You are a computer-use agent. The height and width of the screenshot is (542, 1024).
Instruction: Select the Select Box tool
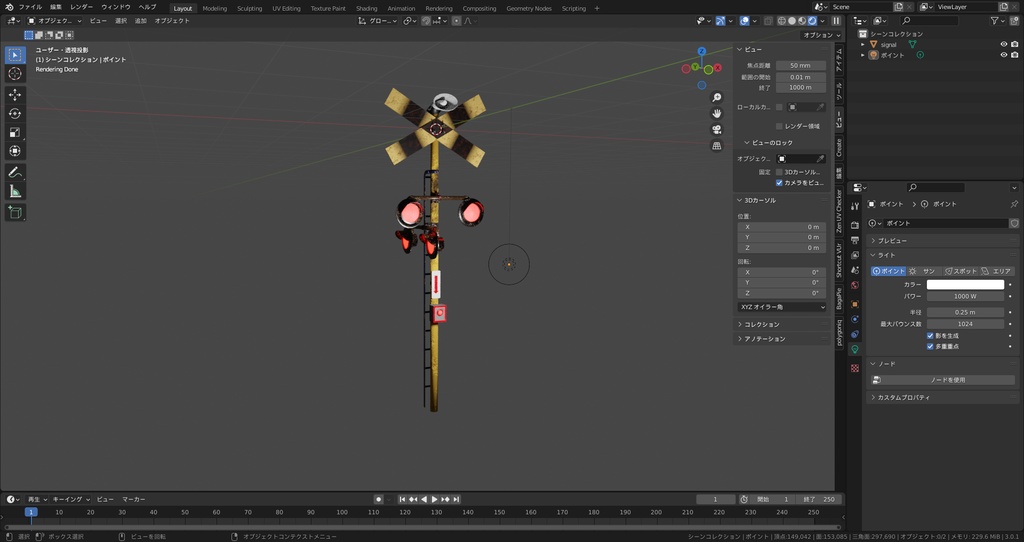tap(15, 55)
